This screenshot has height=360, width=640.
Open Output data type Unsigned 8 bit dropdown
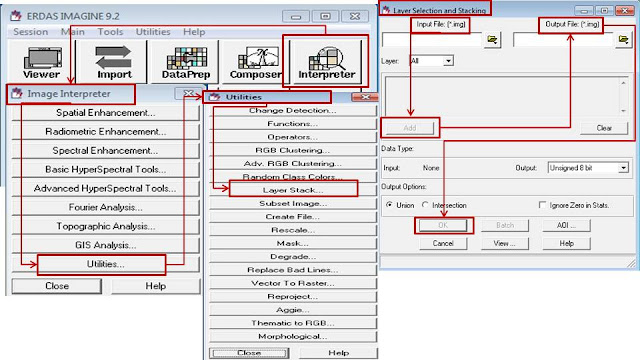pyautogui.click(x=623, y=168)
